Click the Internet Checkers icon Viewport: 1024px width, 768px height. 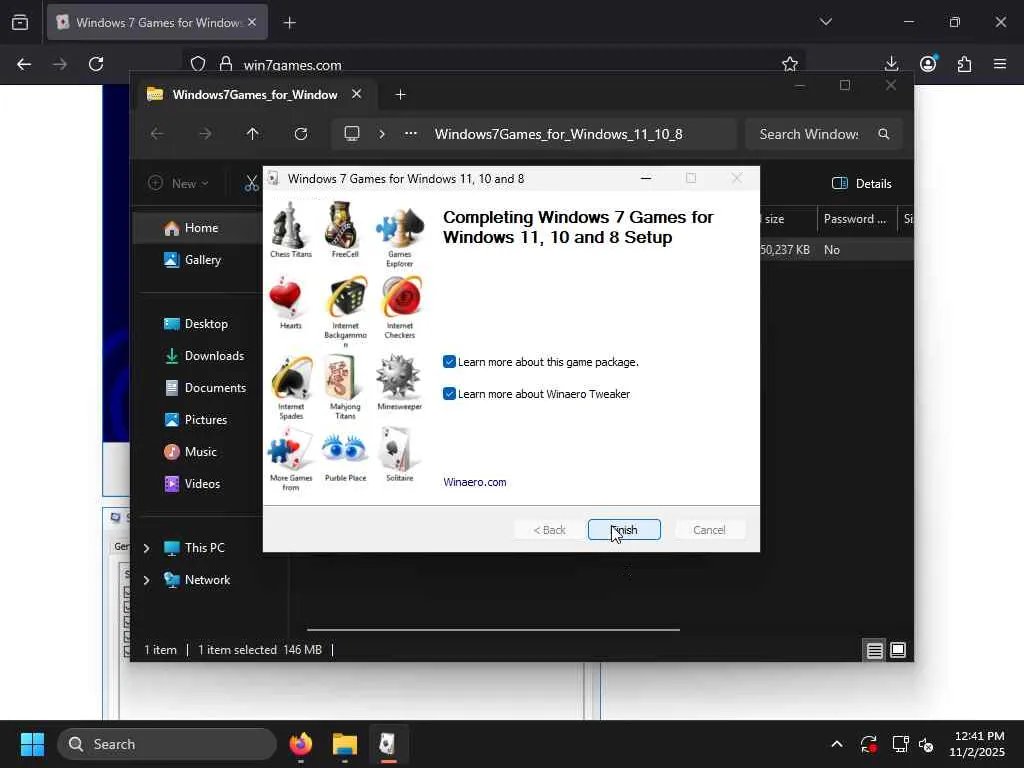(x=401, y=297)
